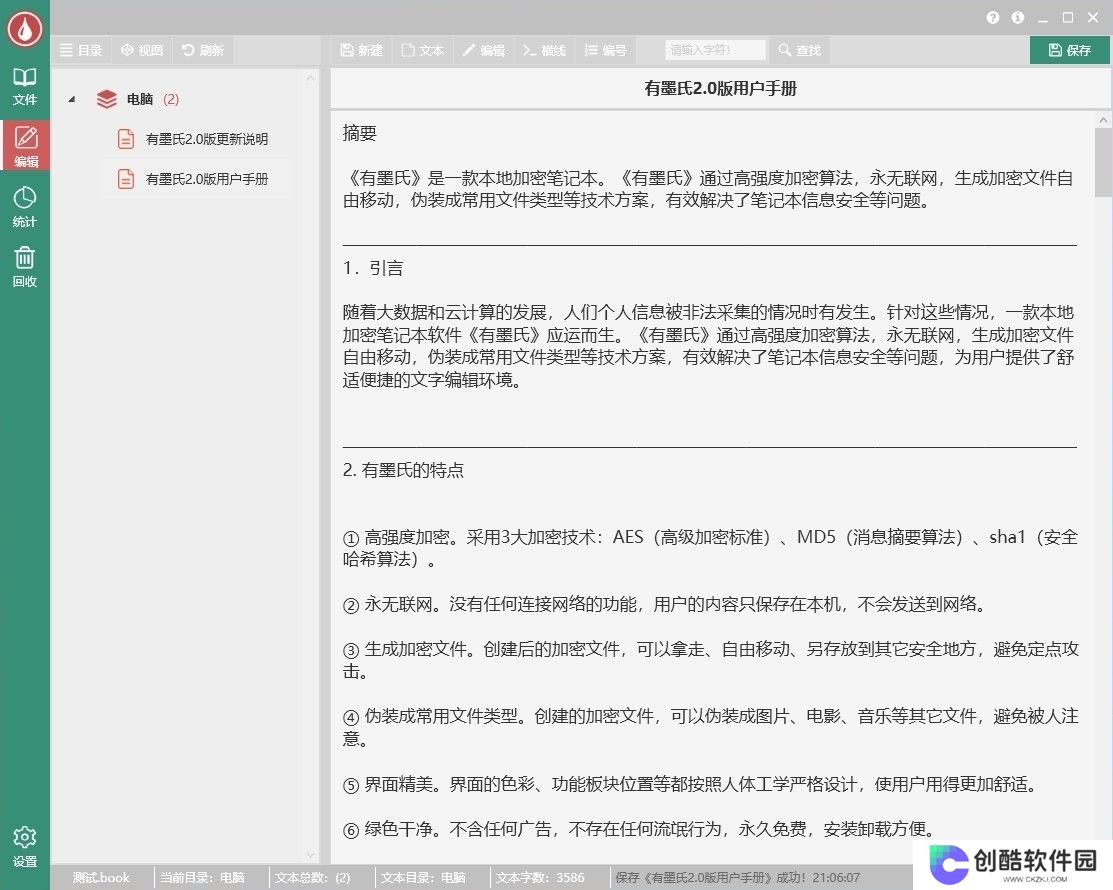Viewport: 1113px width, 890px height.
Task: Select the 电脑 folder in tree
Action: tap(139, 99)
